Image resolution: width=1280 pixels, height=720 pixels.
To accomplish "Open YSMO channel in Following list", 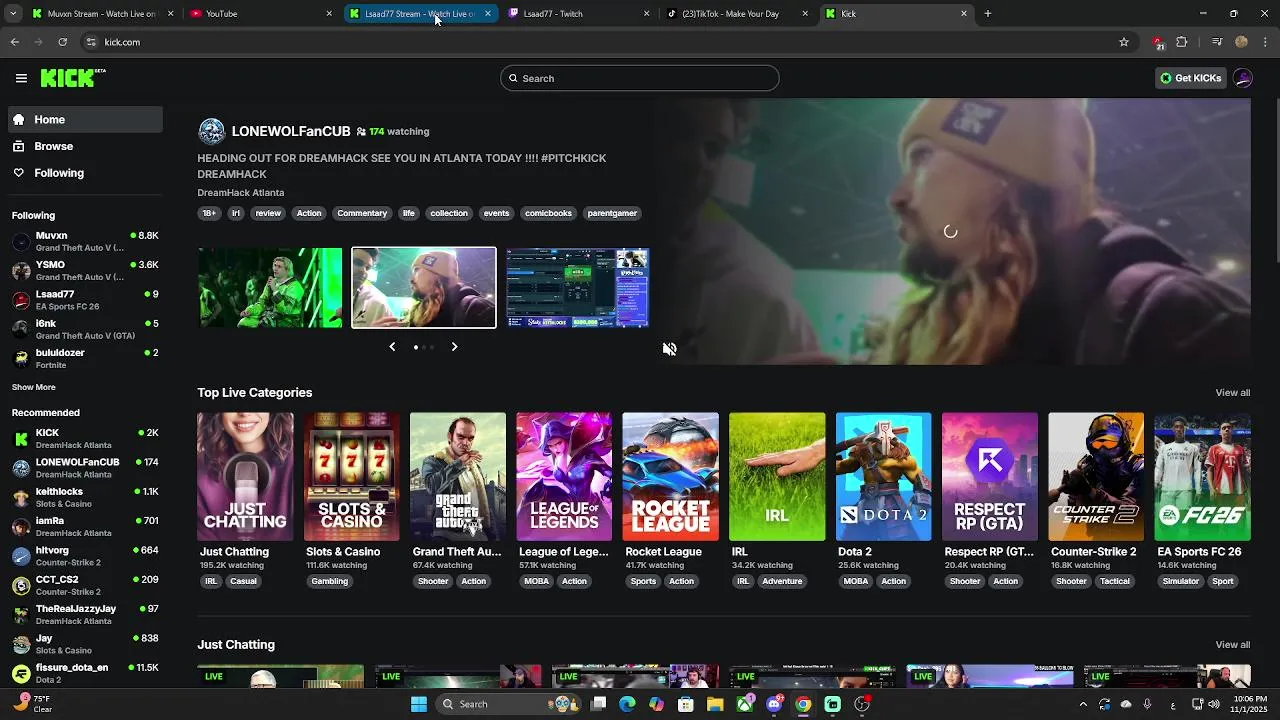I will (85, 270).
